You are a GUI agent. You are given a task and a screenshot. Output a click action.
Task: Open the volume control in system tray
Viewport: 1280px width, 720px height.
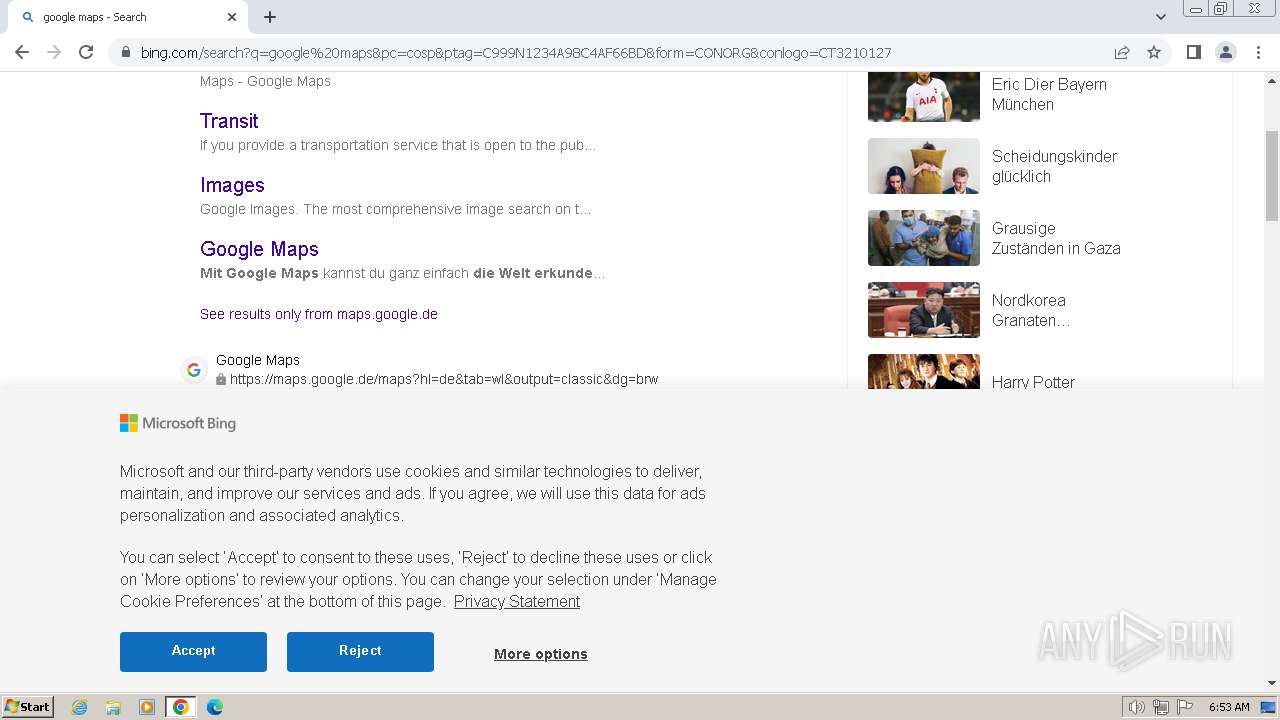(x=1136, y=707)
